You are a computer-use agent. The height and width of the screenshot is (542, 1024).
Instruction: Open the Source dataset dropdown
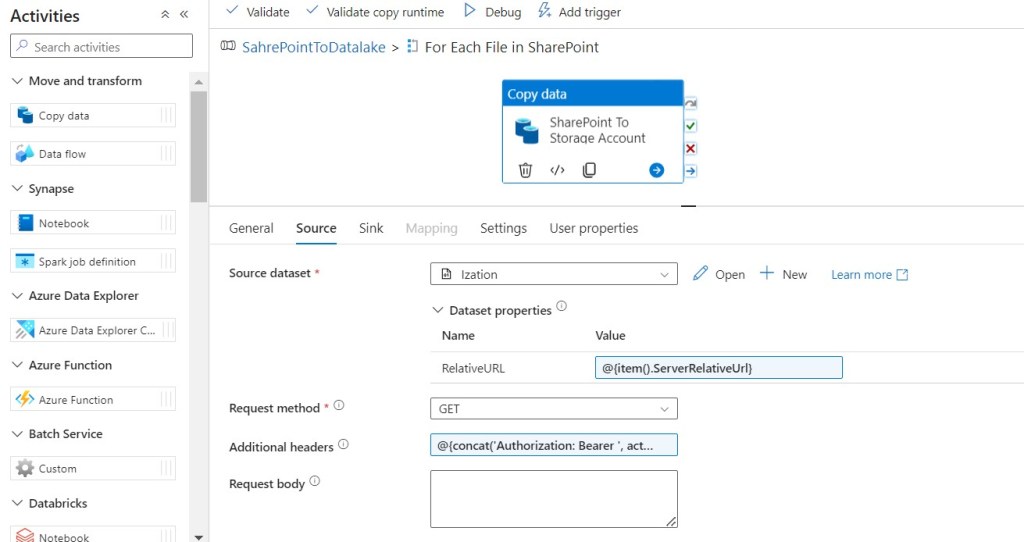553,274
